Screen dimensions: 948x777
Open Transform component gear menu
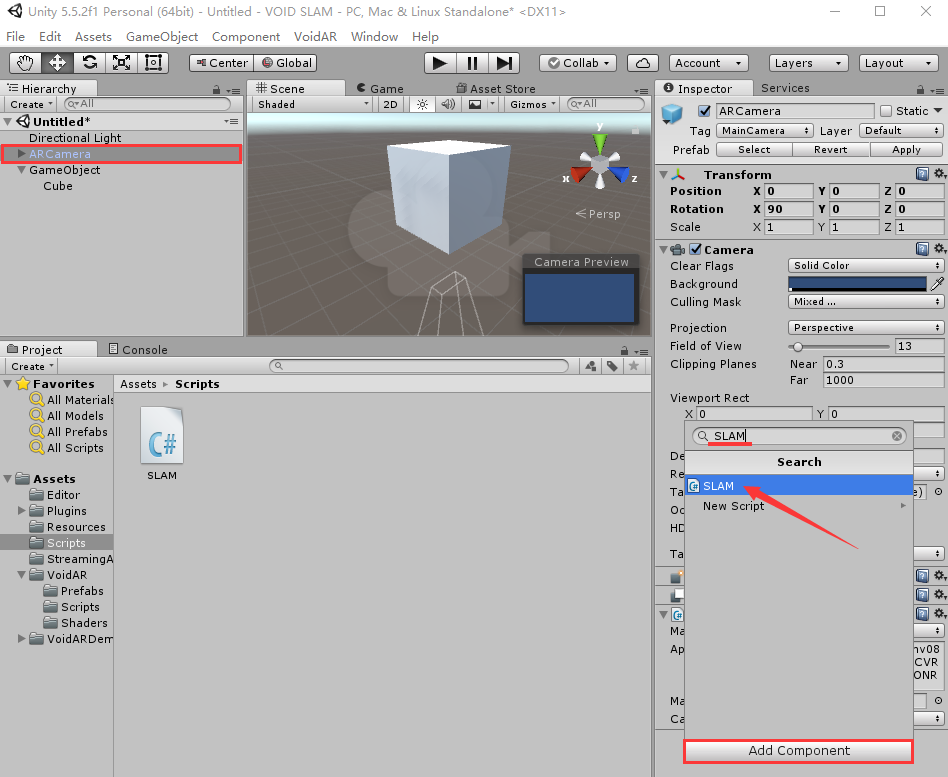[939, 174]
